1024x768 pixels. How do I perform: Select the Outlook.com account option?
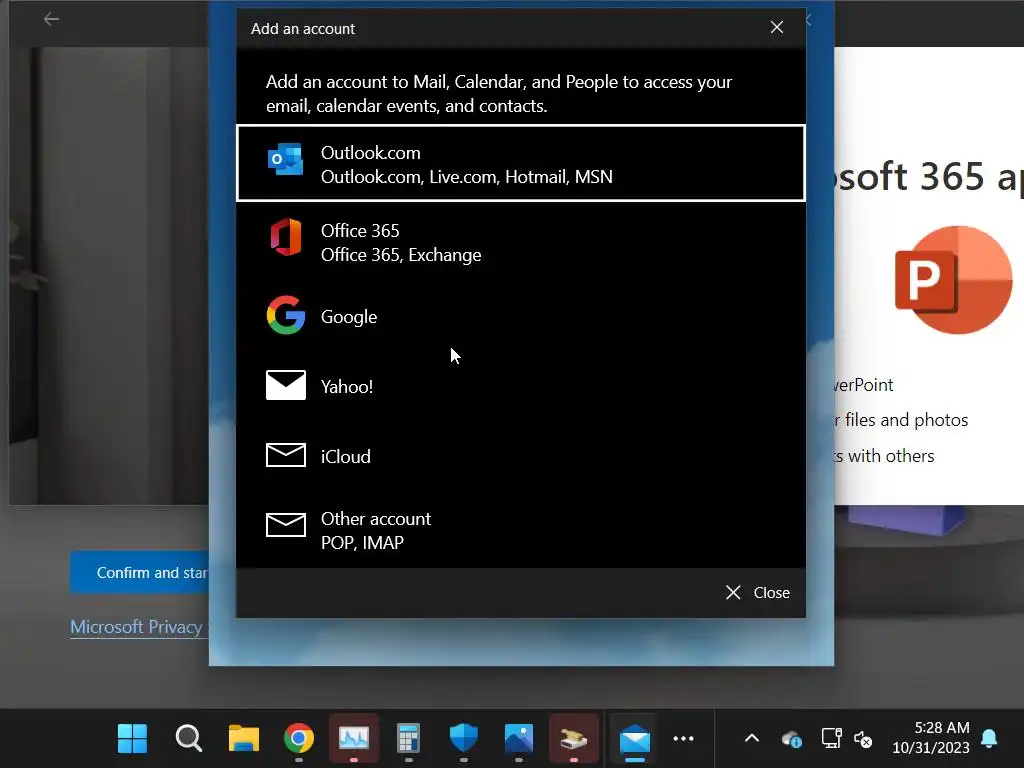[x=520, y=163]
